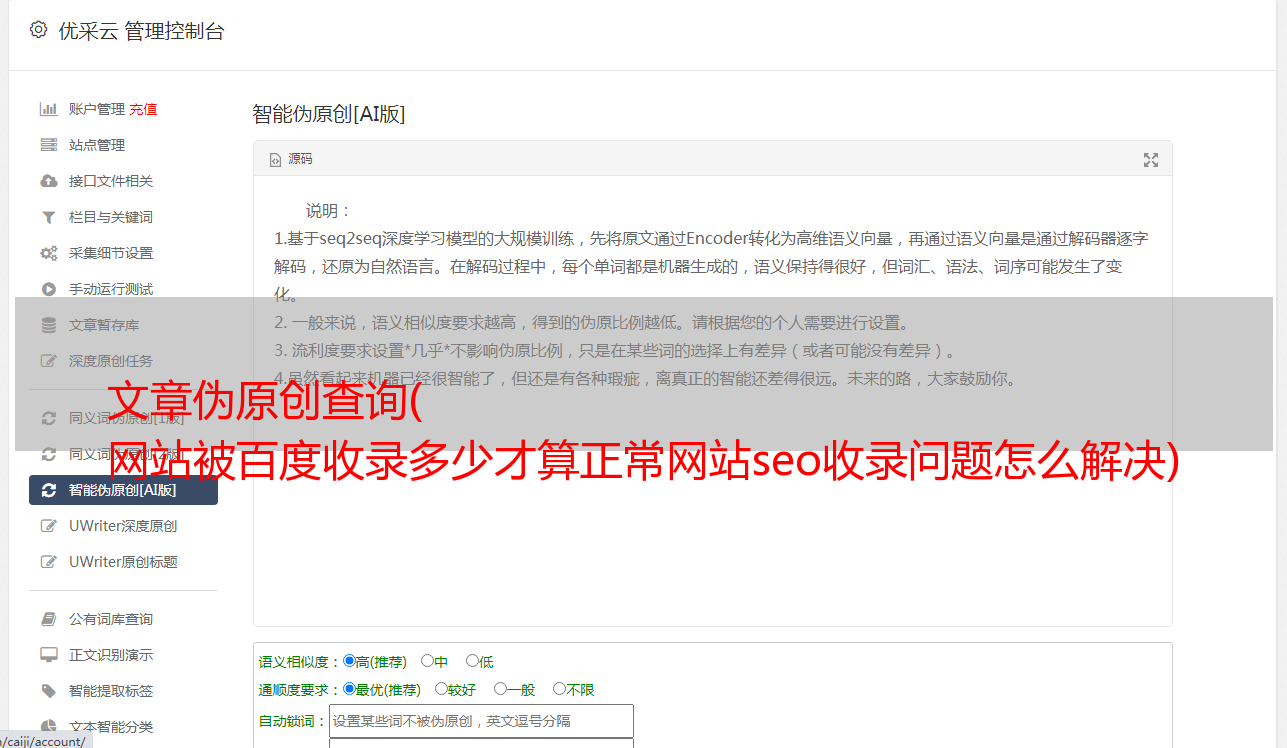Click the 源码 source code button
This screenshot has height=748, width=1287.
291,159
